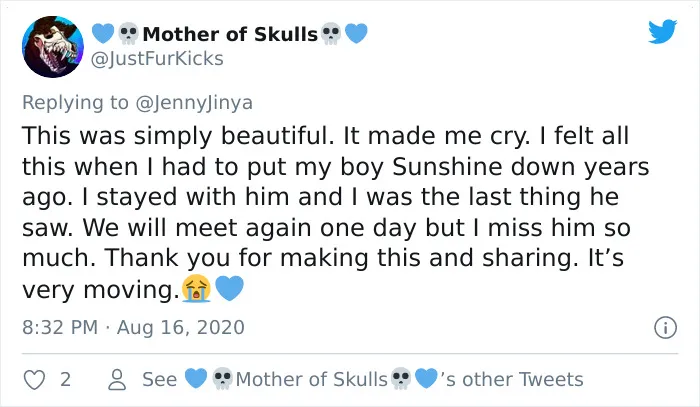Click the like count number 2

(65, 379)
